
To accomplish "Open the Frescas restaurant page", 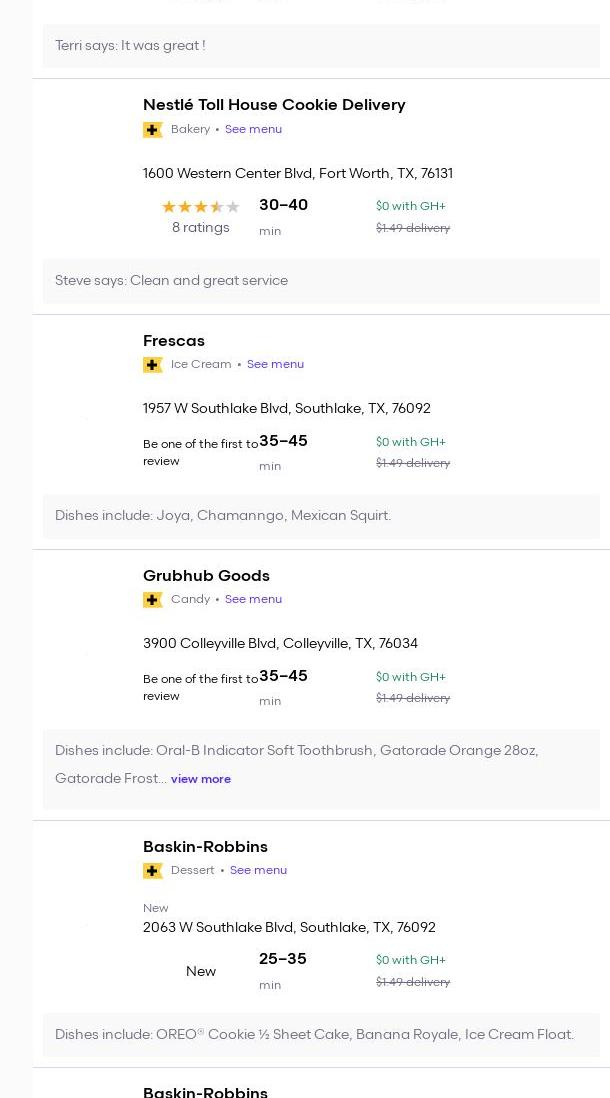I will pyautogui.click(x=173, y=341).
